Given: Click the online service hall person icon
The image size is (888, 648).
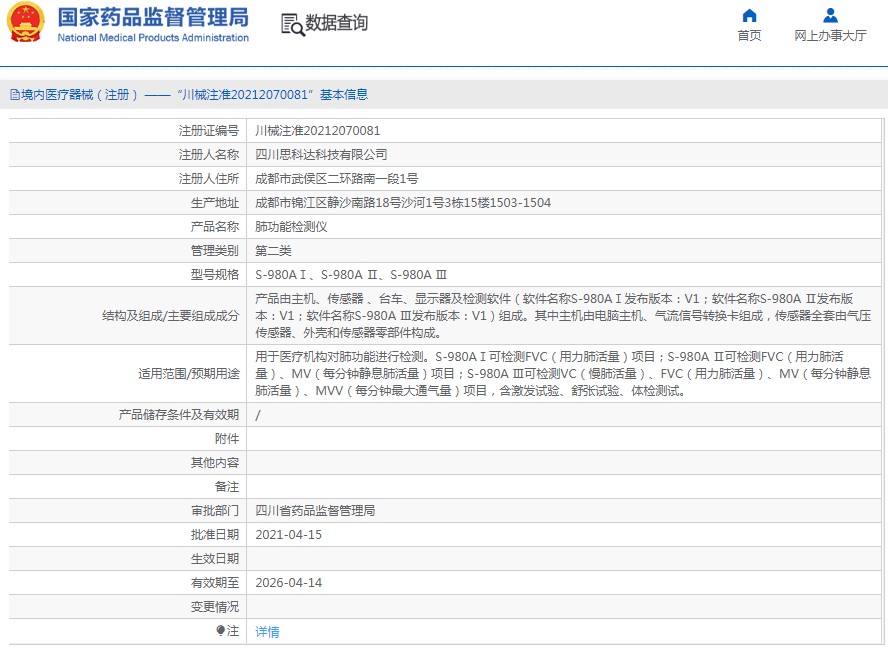Looking at the screenshot, I should point(830,15).
